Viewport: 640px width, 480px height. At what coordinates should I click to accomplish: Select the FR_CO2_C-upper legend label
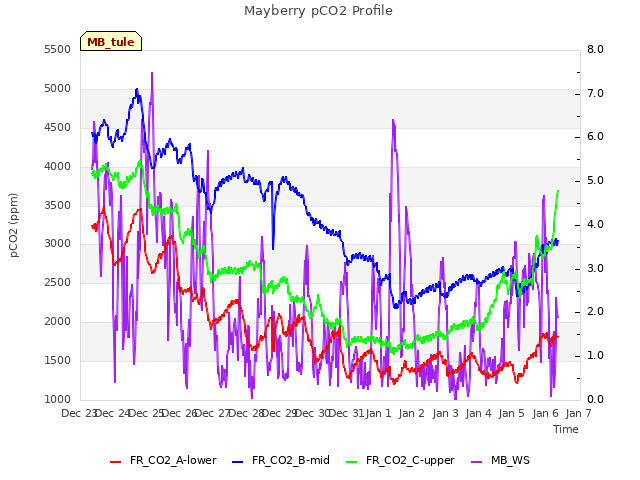click(410, 460)
